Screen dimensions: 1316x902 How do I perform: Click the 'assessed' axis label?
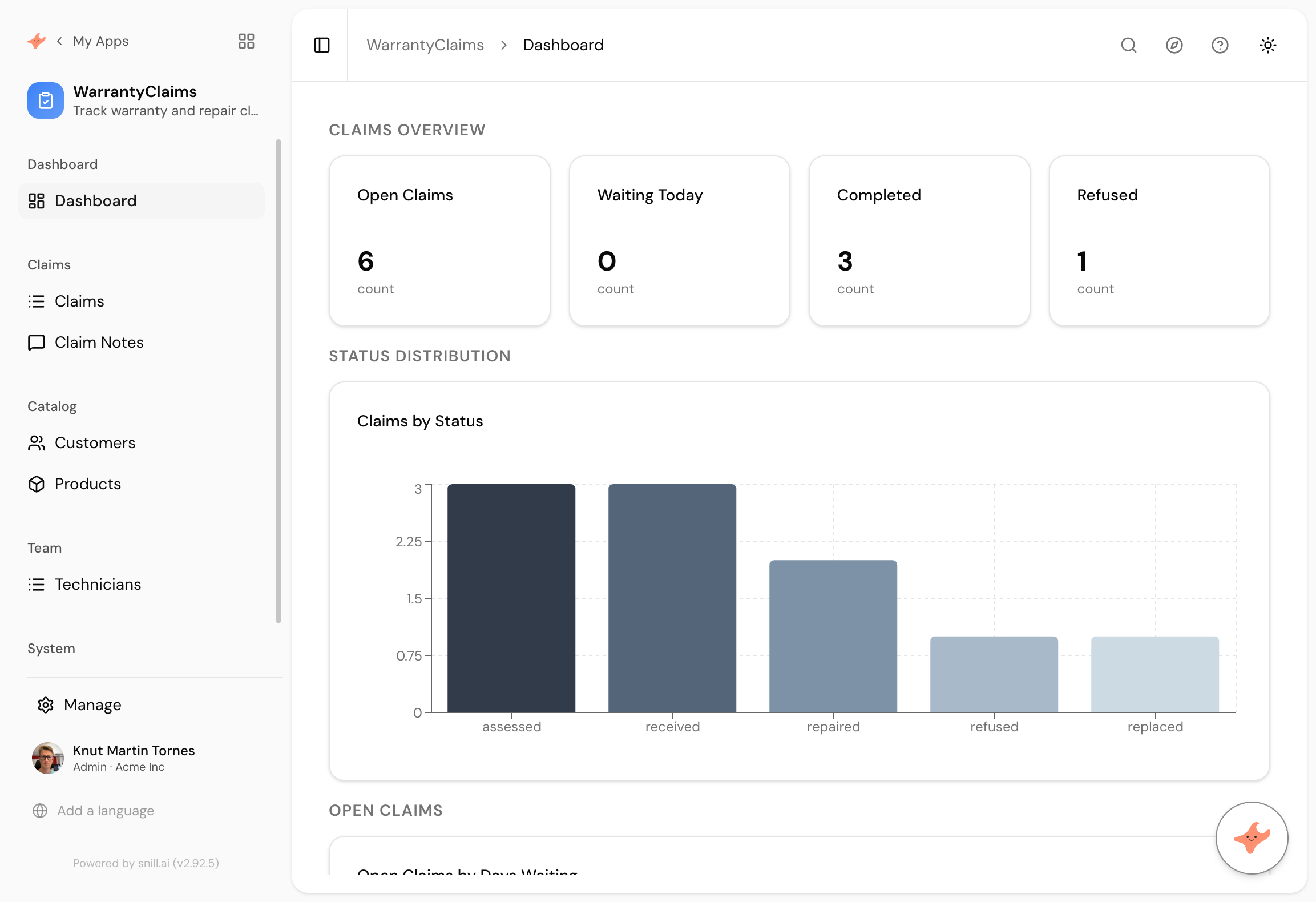click(x=511, y=727)
